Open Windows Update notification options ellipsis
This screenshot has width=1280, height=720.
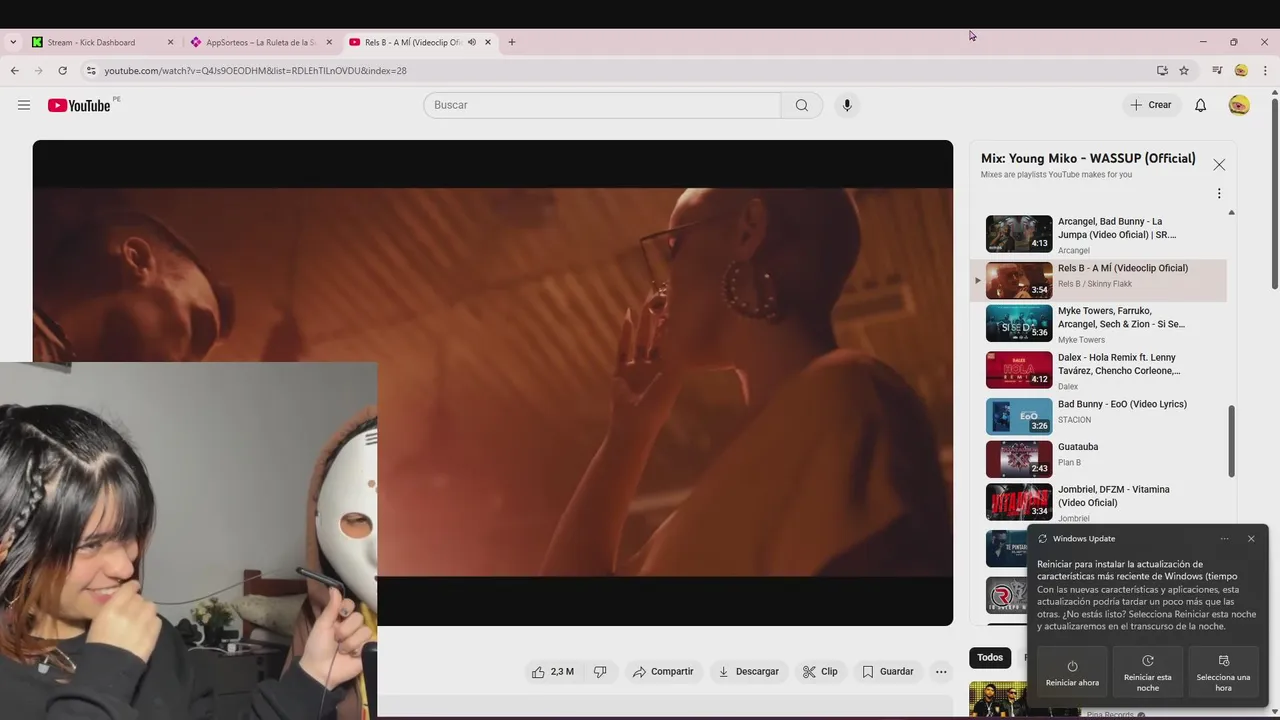point(1224,539)
